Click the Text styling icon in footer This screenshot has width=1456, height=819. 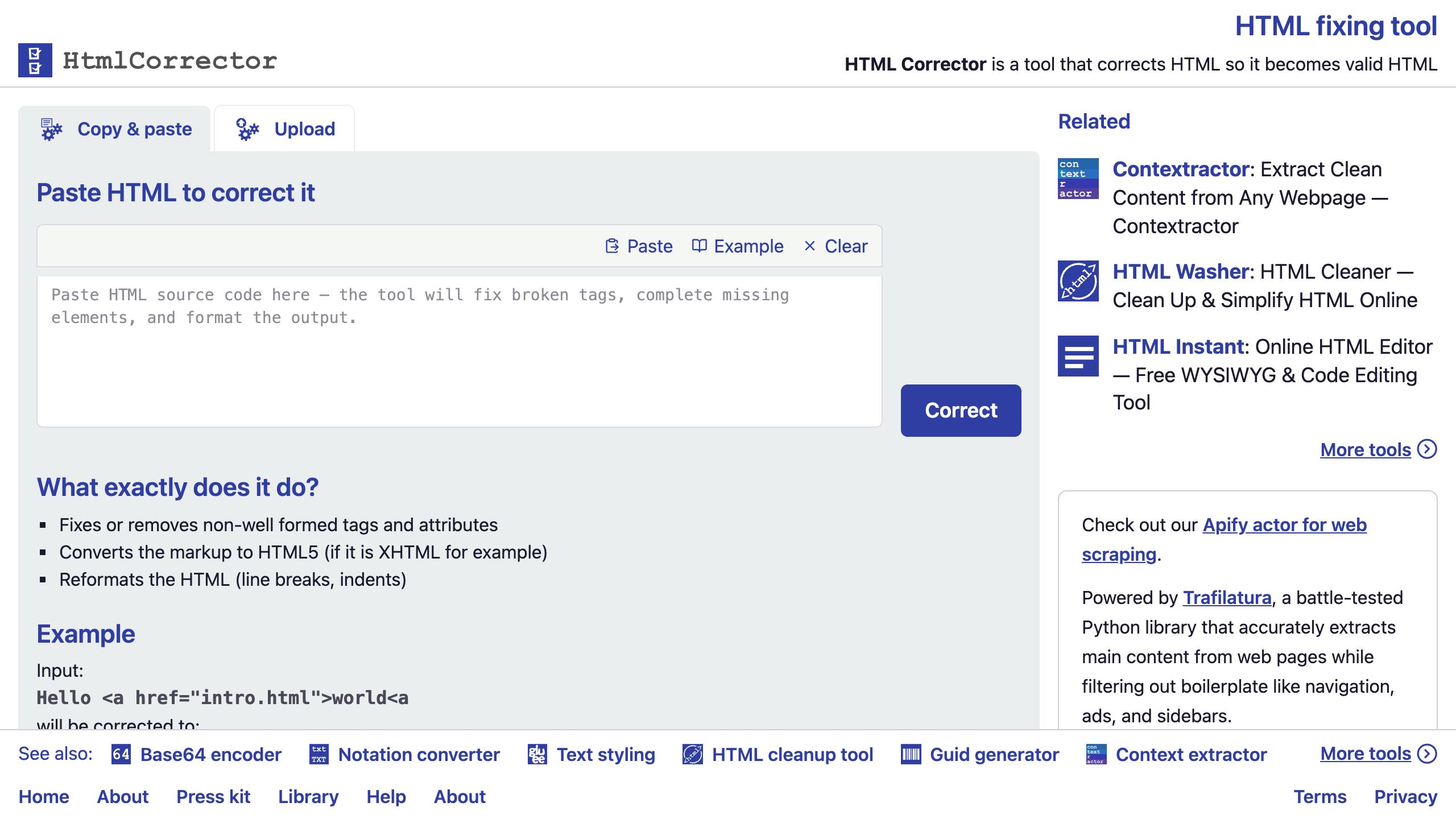tap(537, 754)
